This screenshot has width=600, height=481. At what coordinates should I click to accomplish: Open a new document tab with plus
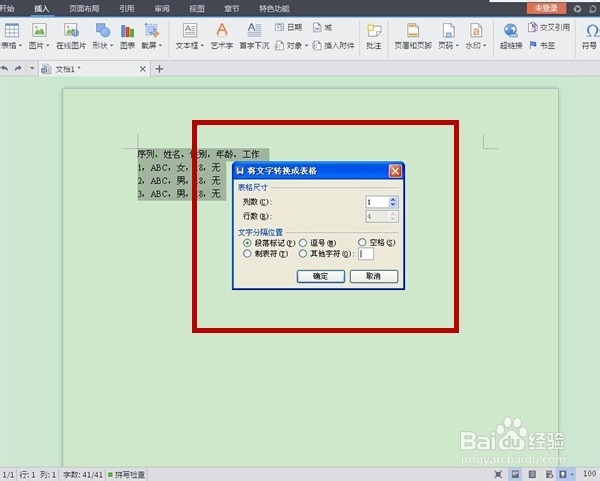pos(160,69)
